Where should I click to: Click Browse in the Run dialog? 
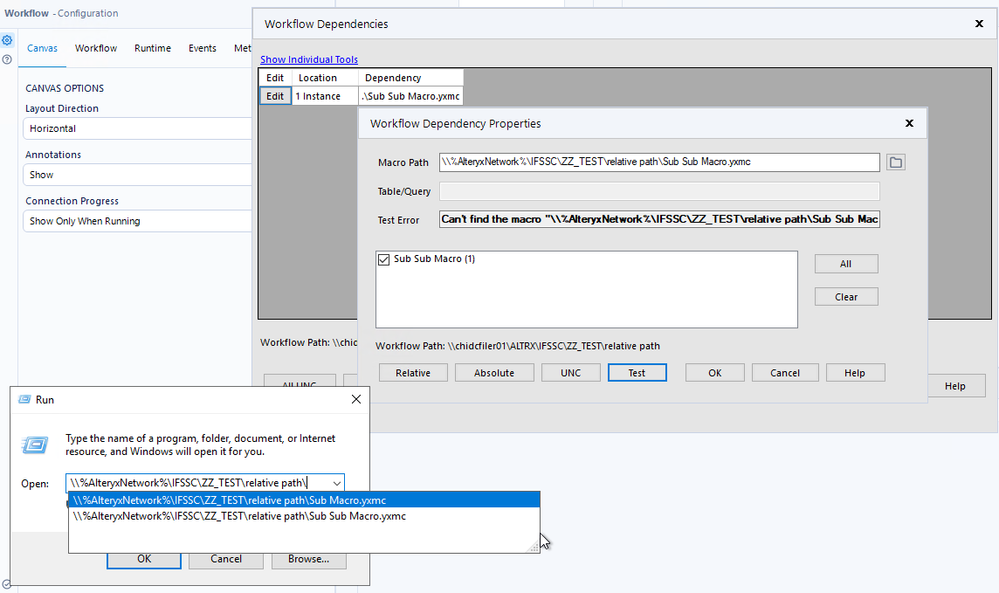pos(308,558)
